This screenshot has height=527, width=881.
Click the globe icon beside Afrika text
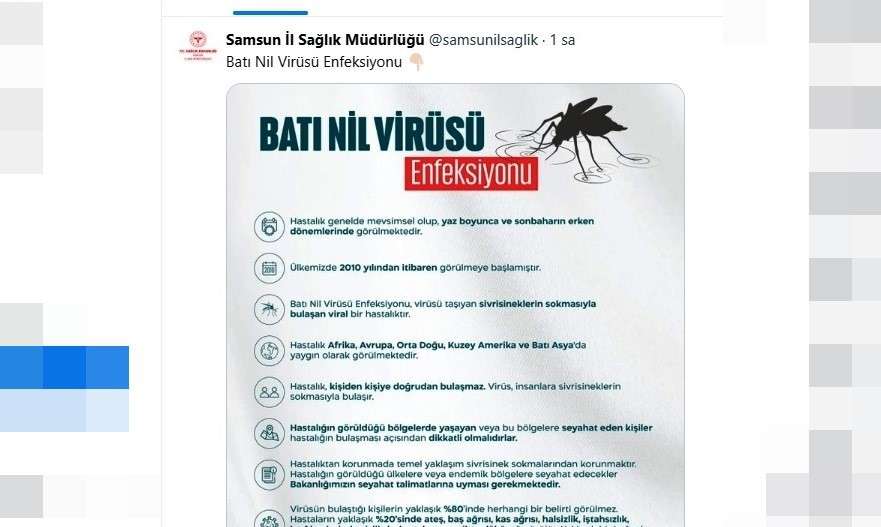[x=269, y=351]
